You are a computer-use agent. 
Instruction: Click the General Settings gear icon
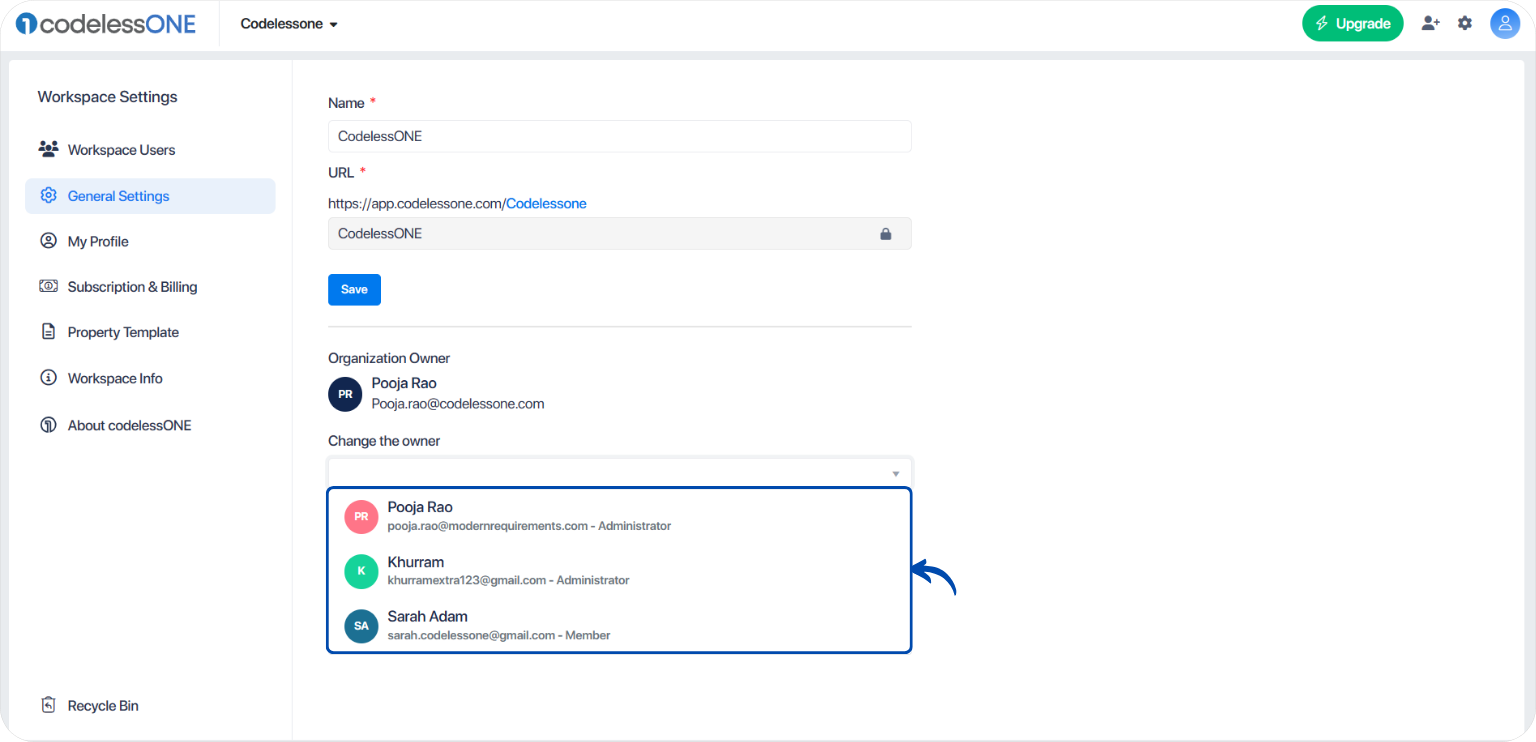[x=48, y=195]
